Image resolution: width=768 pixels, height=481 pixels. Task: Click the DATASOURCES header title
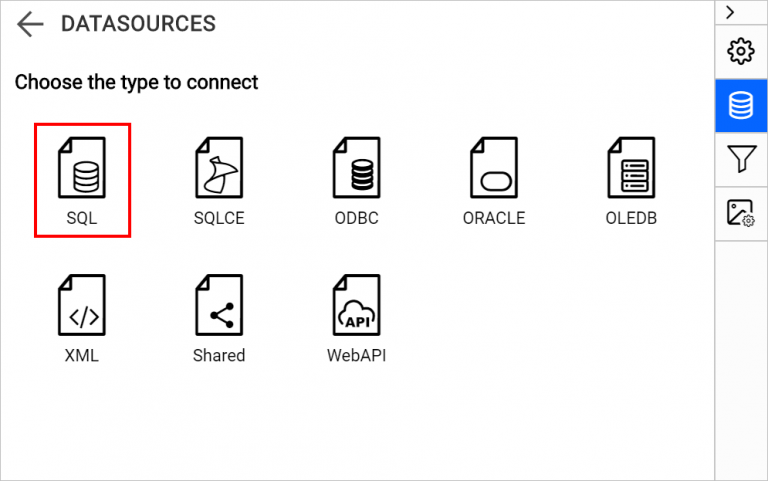[138, 24]
